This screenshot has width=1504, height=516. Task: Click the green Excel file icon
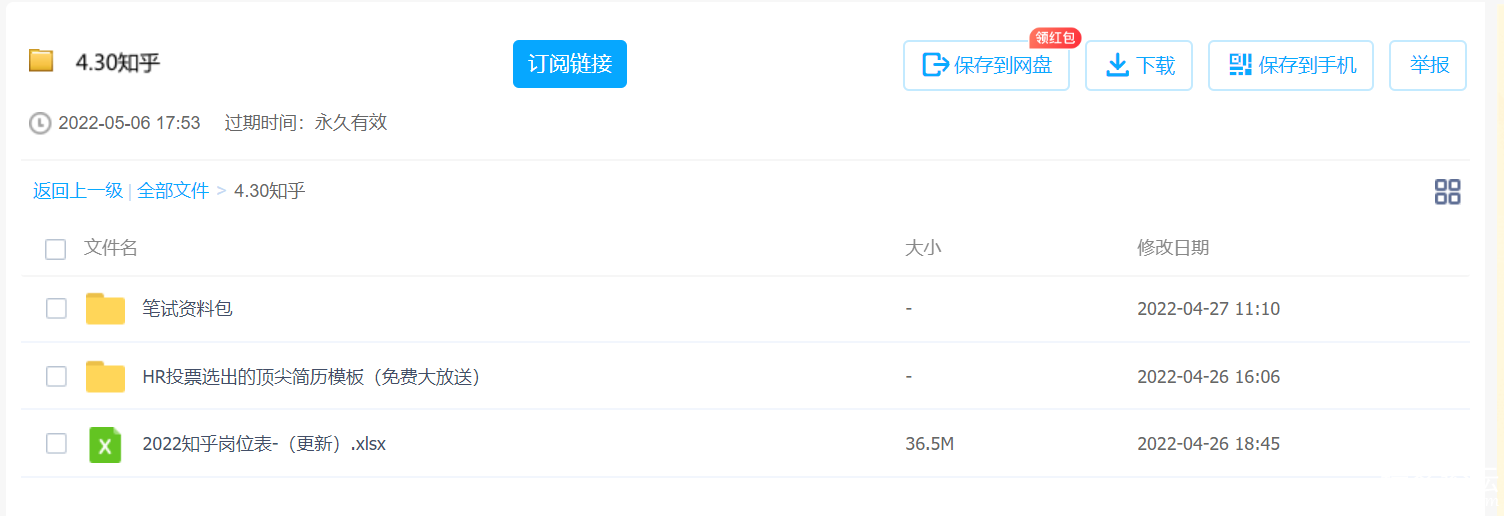tap(105, 444)
